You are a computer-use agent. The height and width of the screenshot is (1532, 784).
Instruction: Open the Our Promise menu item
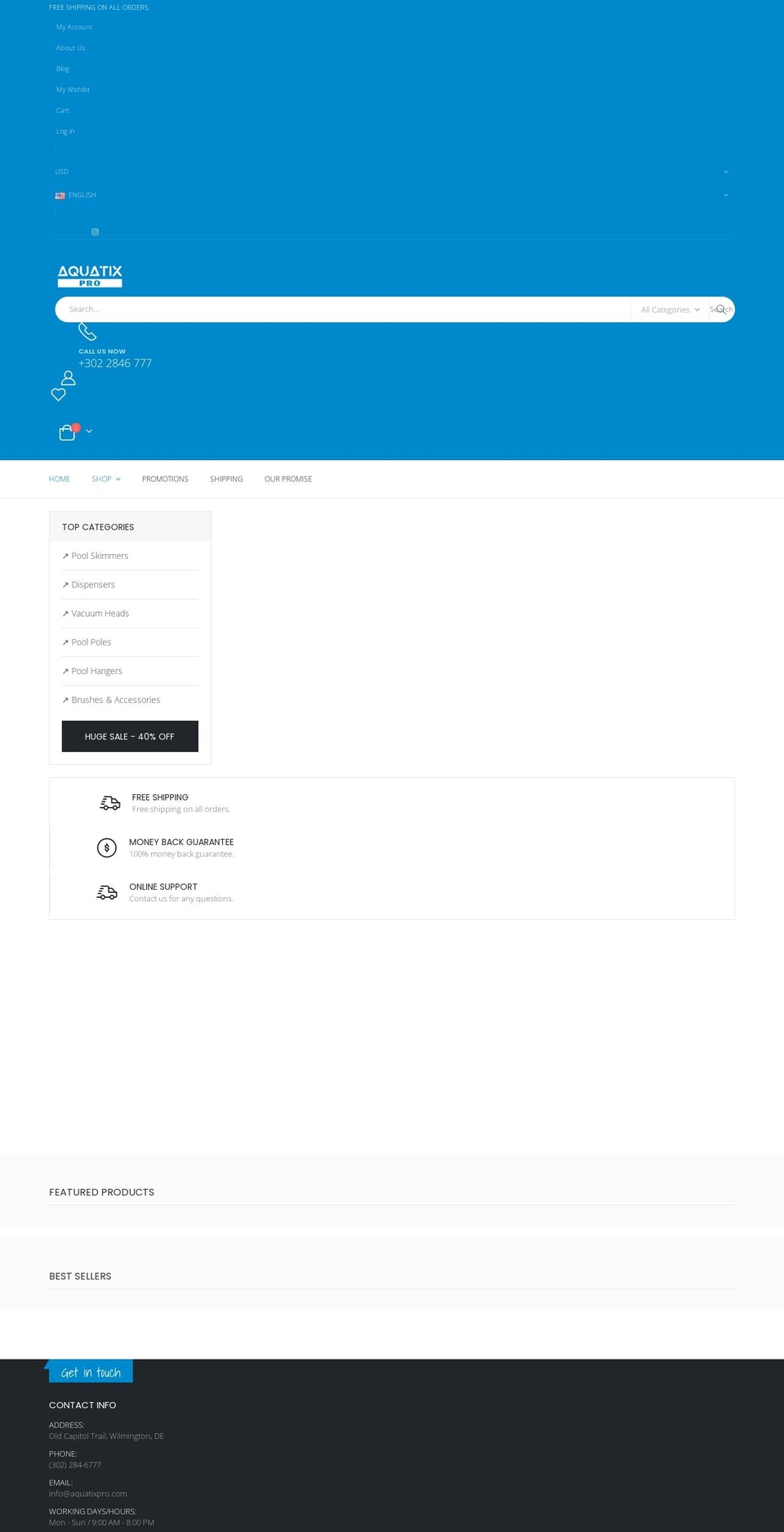pos(288,479)
